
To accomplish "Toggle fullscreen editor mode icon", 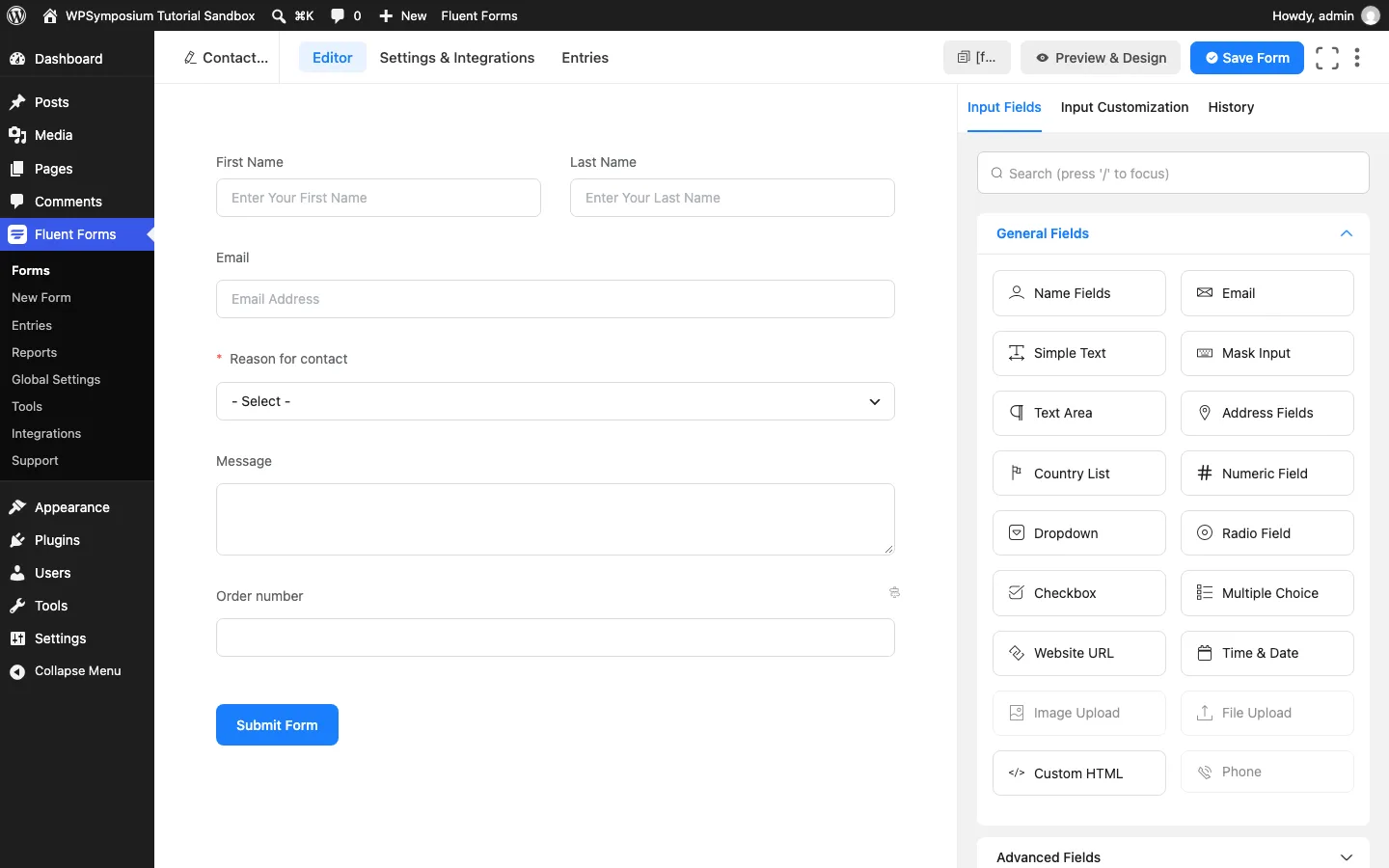I will pyautogui.click(x=1327, y=58).
